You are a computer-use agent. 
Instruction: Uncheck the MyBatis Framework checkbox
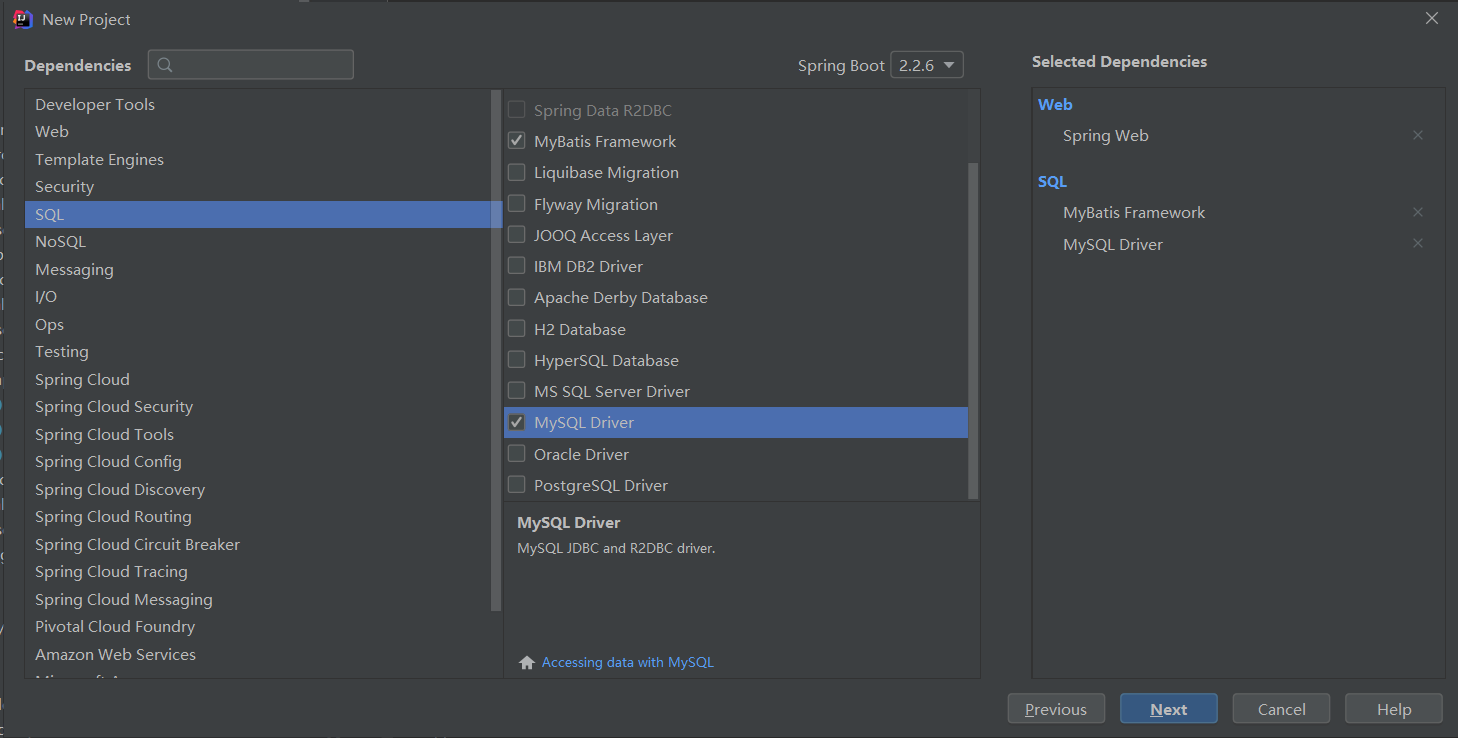[516, 141]
